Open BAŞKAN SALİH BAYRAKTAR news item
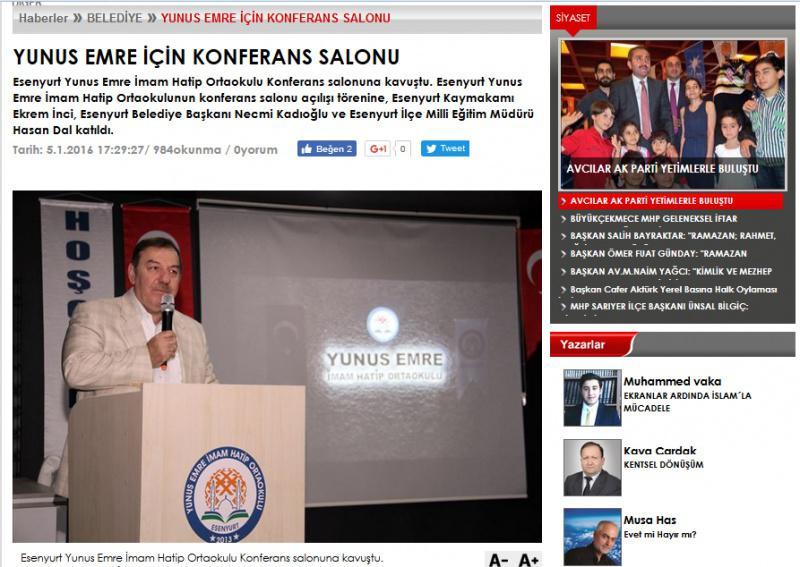The image size is (800, 567). pos(672,236)
